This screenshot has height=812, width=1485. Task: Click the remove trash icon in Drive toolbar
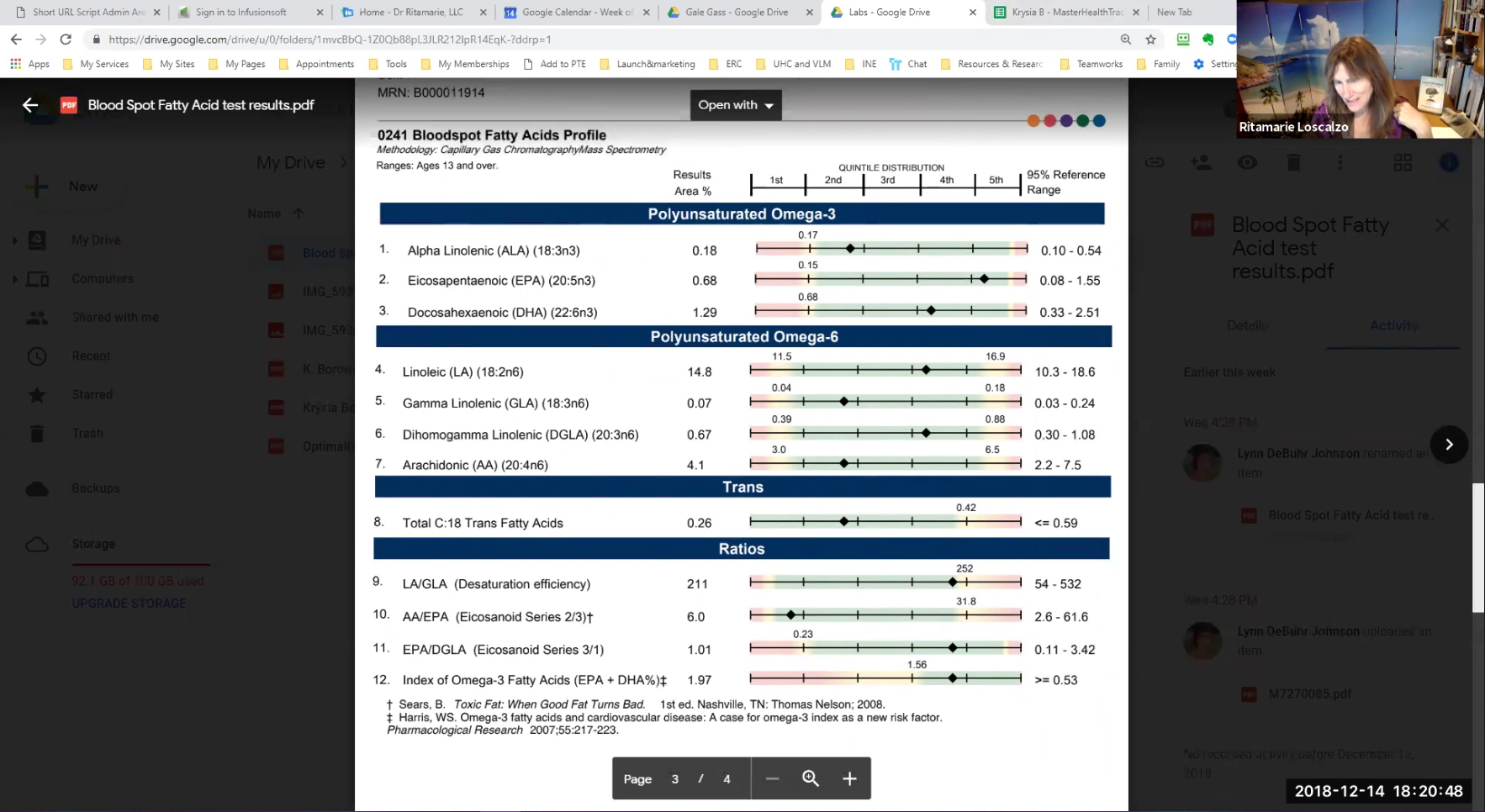(1293, 162)
